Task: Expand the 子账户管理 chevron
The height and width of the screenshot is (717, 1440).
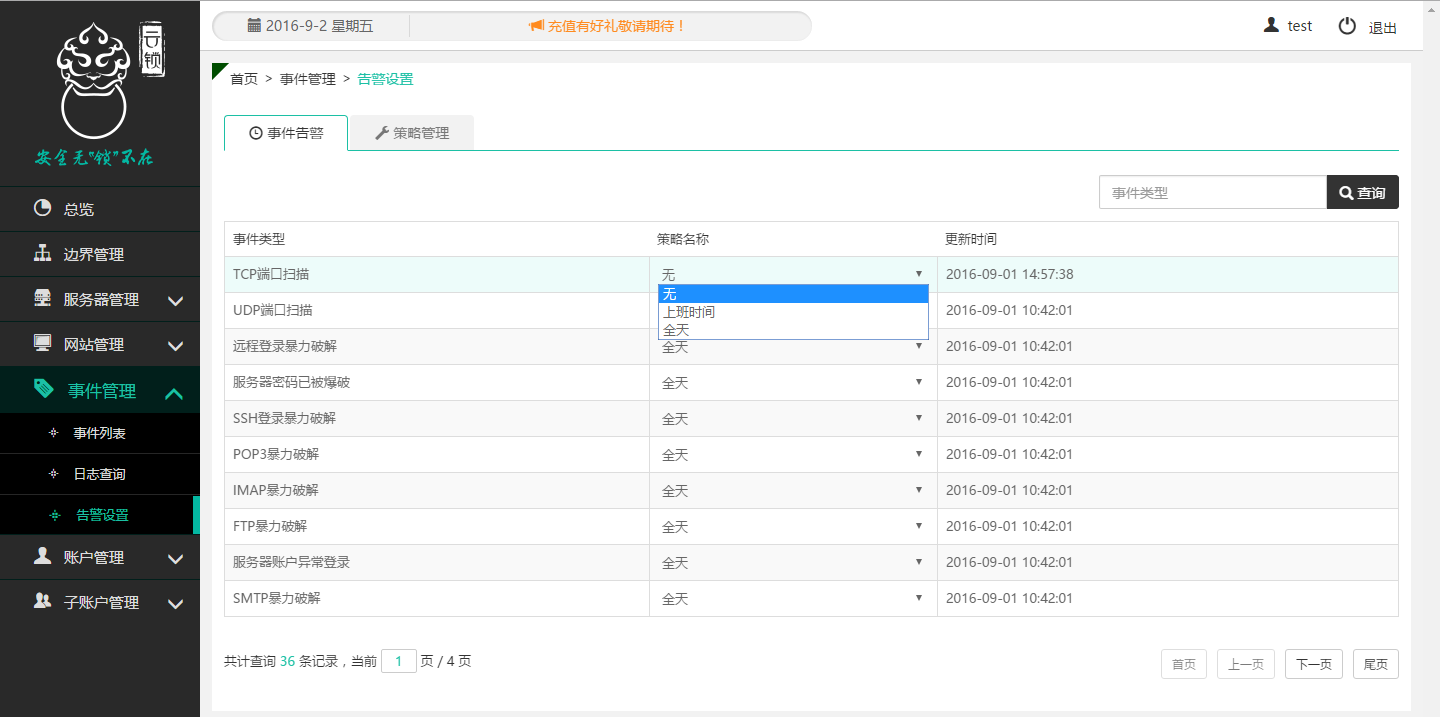Action: pyautogui.click(x=175, y=604)
